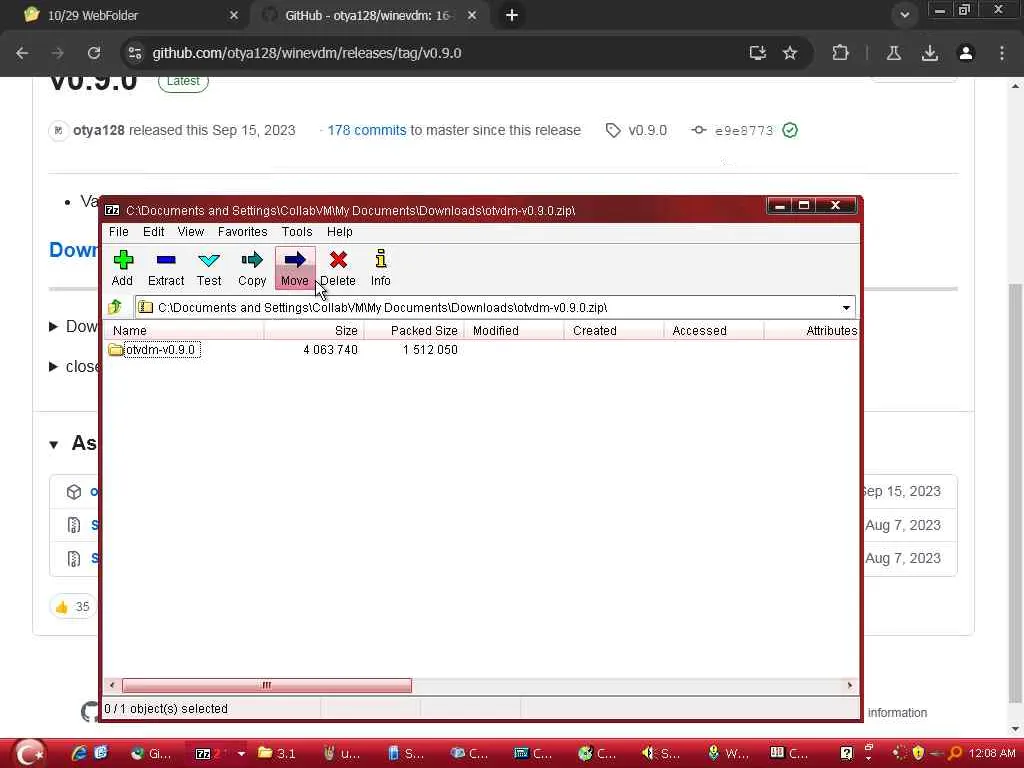Click packed size value 1 512 050
The width and height of the screenshot is (1024, 768).
(x=430, y=350)
